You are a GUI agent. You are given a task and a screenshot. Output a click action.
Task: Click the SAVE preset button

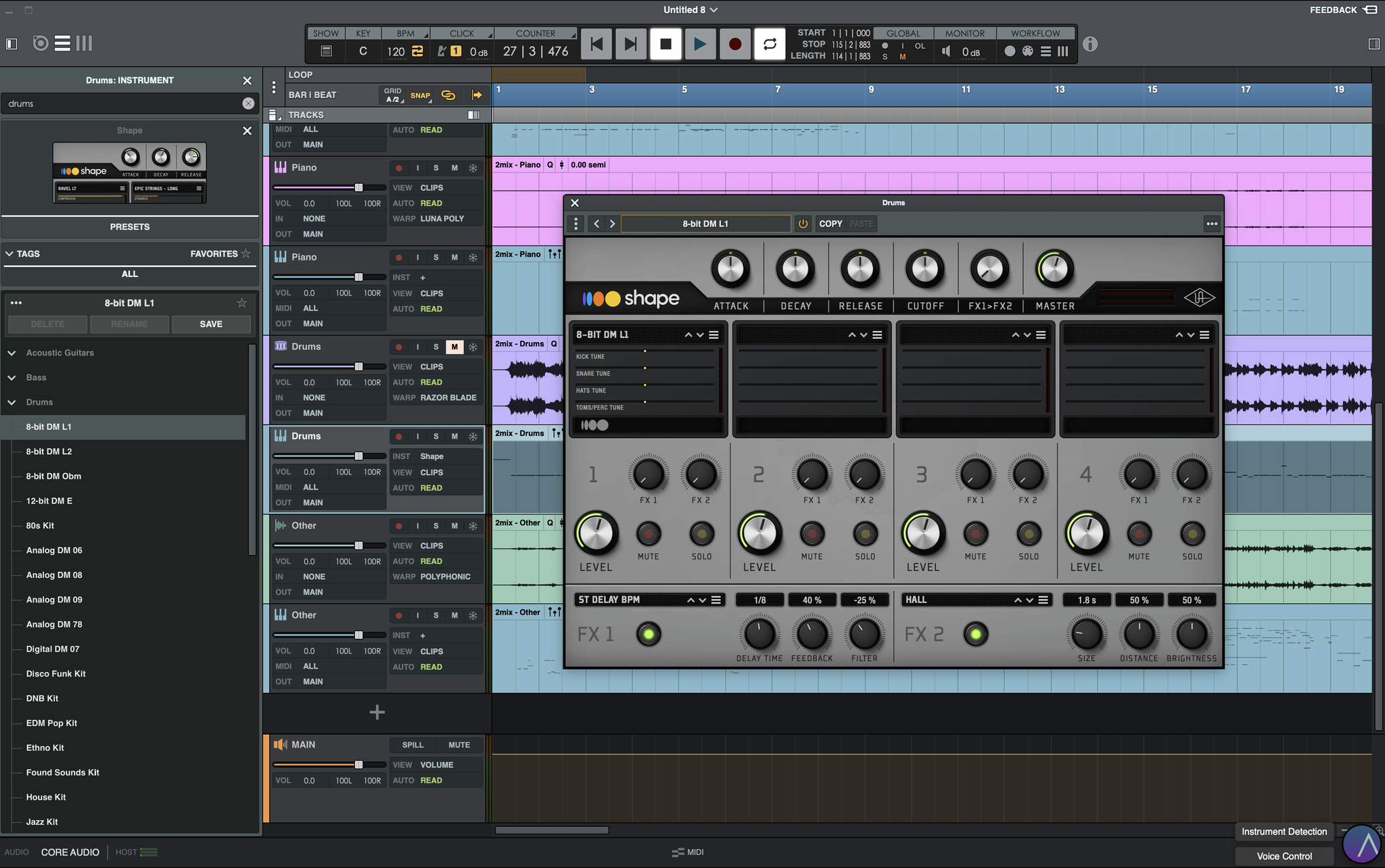[211, 324]
